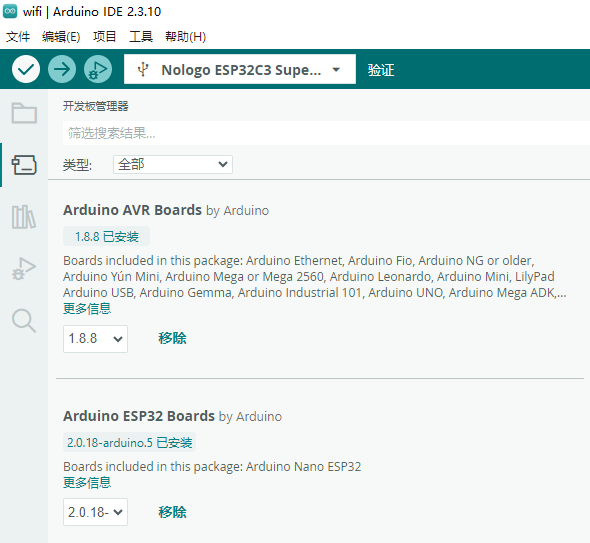Click the 开发板管理器 panel heading
Image resolution: width=590 pixels, height=543 pixels.
click(96, 106)
